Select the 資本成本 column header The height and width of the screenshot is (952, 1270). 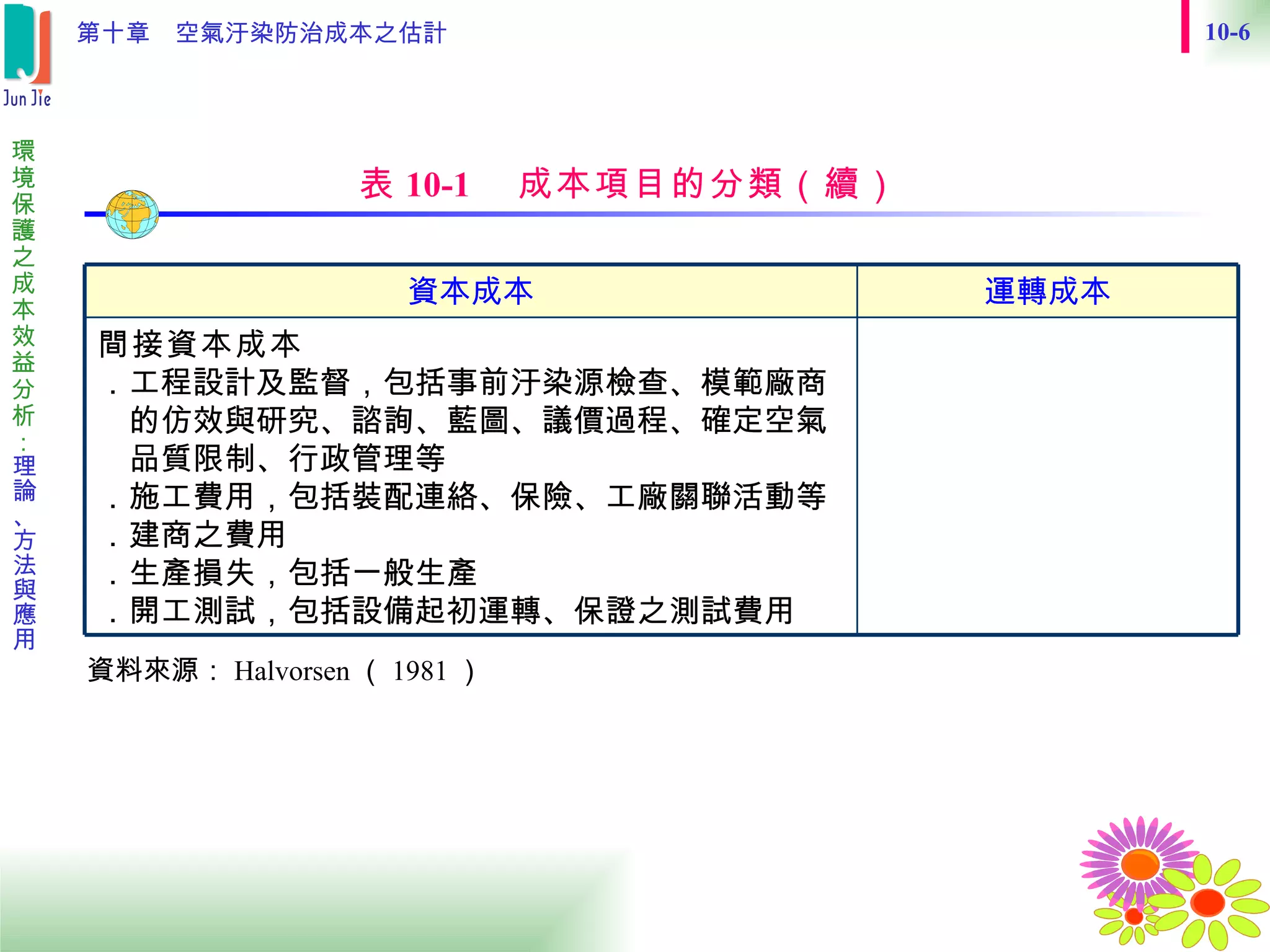coord(471,291)
